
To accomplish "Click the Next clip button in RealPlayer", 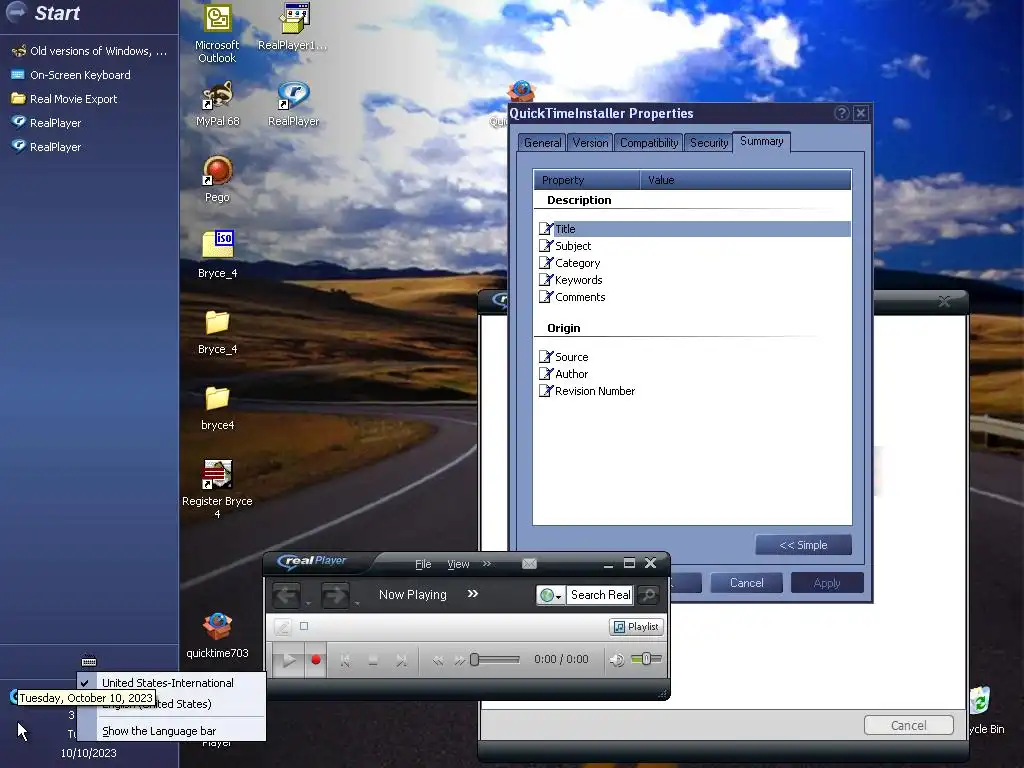I will (401, 661).
